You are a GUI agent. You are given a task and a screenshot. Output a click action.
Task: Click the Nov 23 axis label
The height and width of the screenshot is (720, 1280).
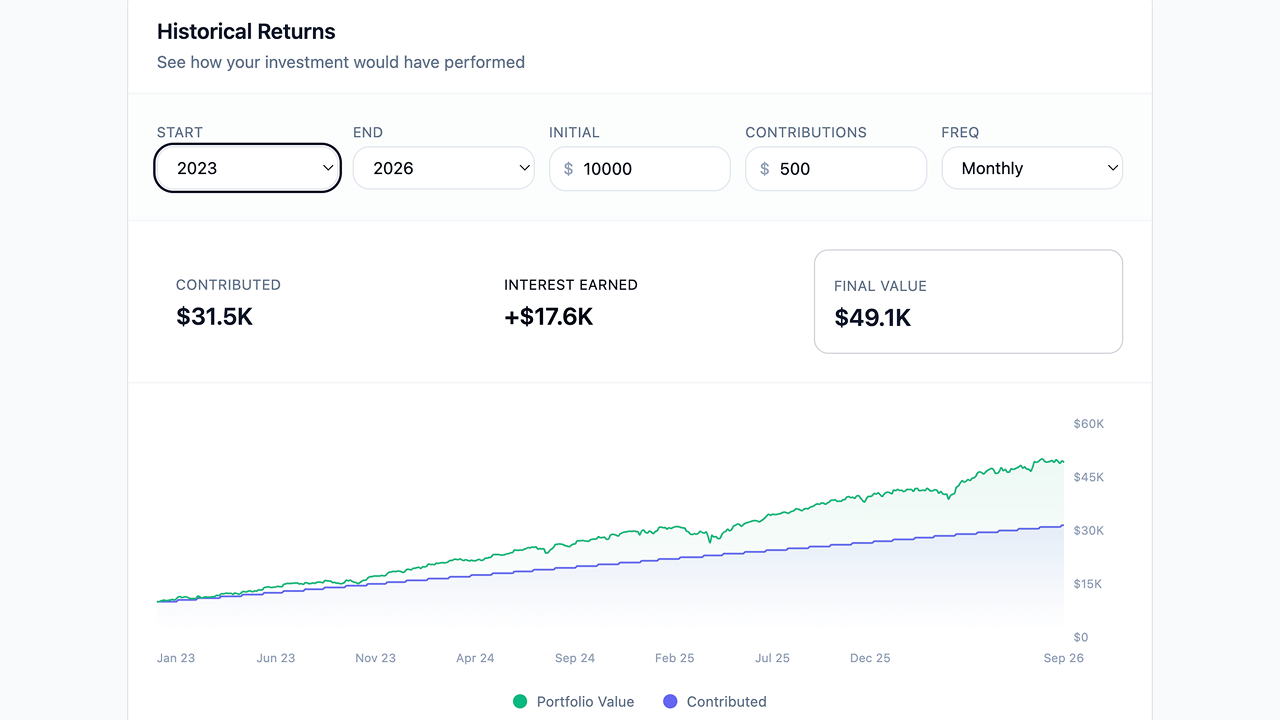376,658
